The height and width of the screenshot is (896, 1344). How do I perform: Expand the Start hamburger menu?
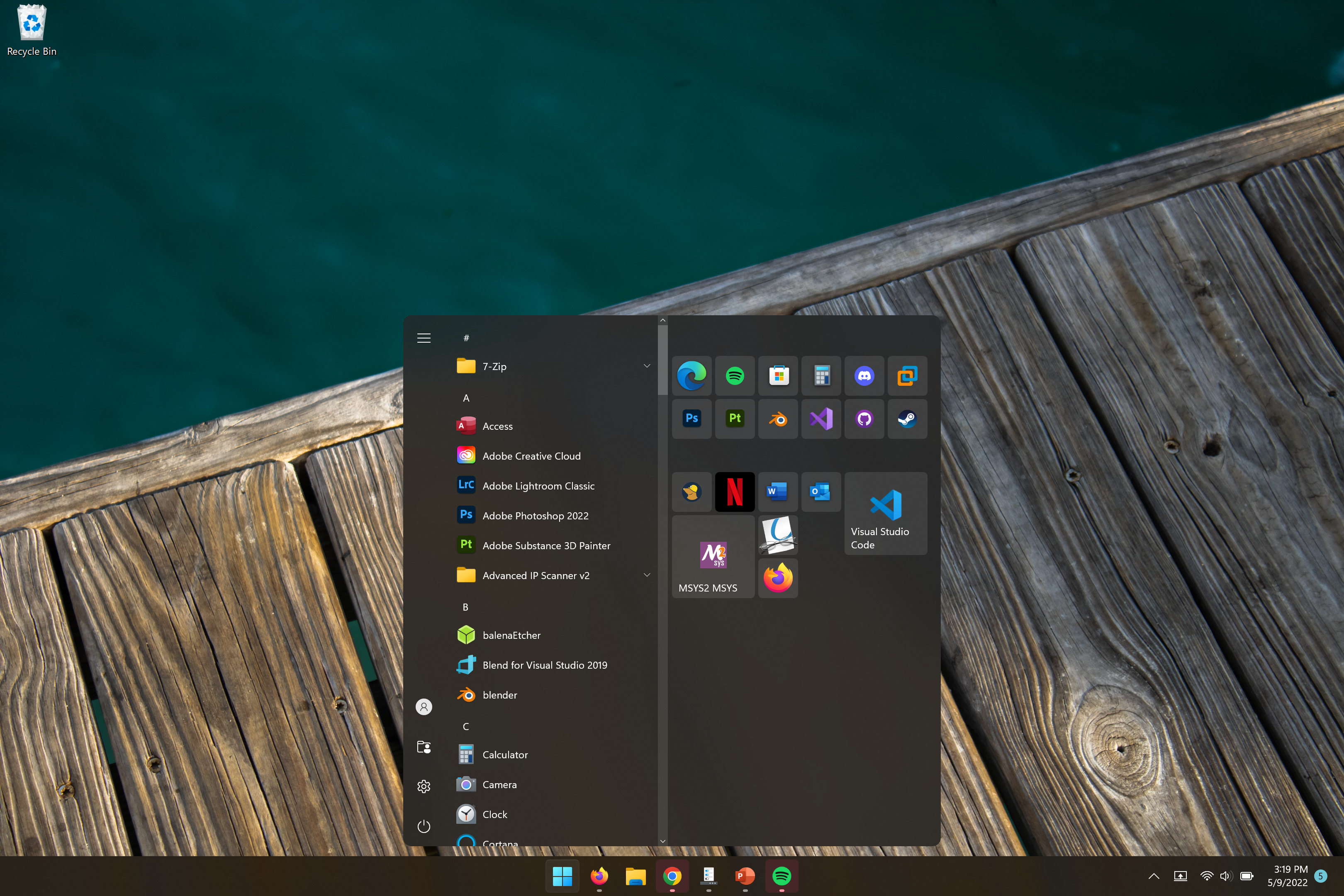[424, 338]
